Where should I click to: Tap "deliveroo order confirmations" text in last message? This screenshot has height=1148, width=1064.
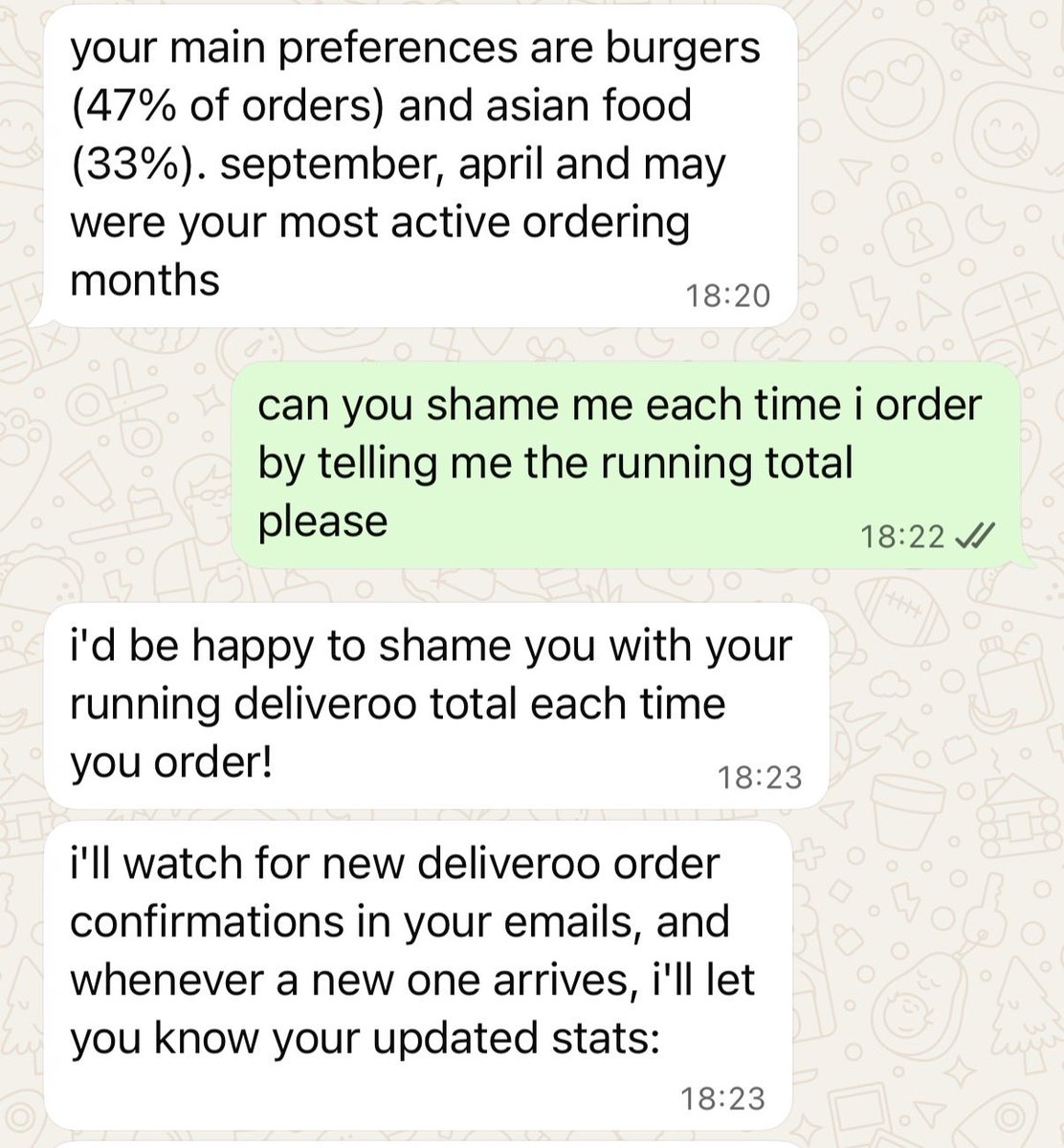394,892
